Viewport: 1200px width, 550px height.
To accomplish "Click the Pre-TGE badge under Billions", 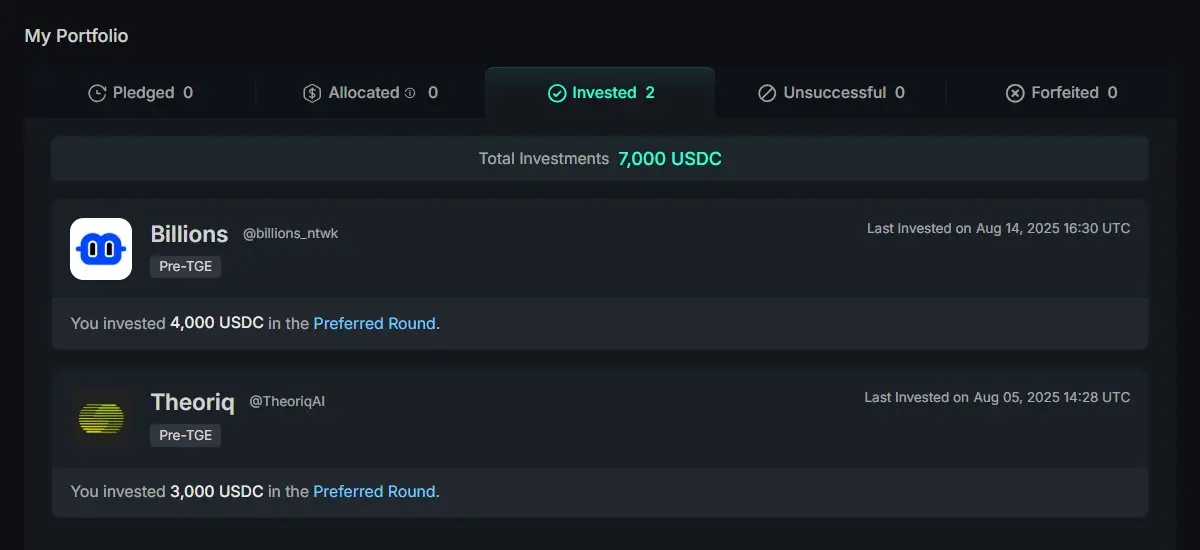I will (x=186, y=267).
